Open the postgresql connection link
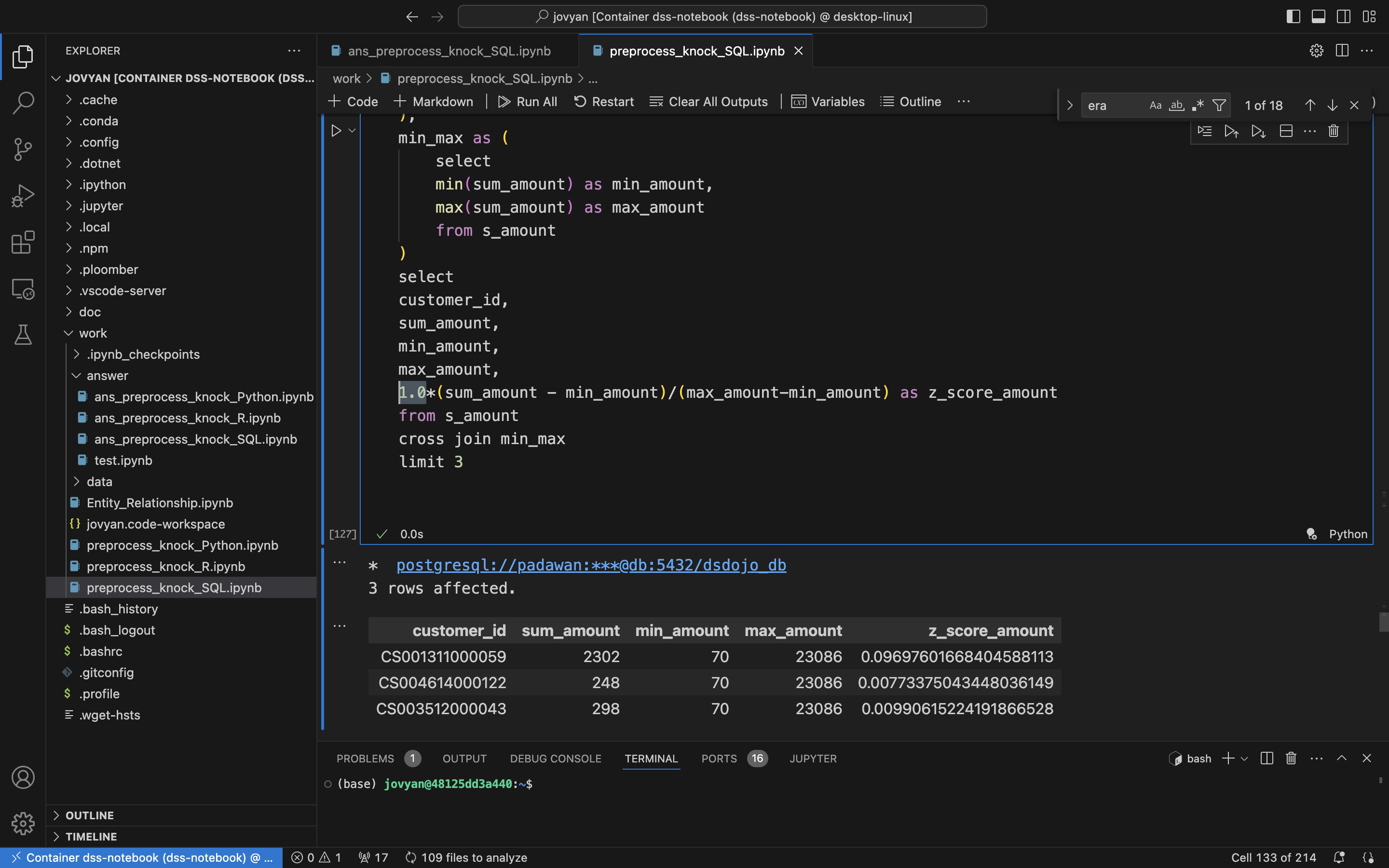Viewport: 1389px width, 868px height. pos(591,565)
